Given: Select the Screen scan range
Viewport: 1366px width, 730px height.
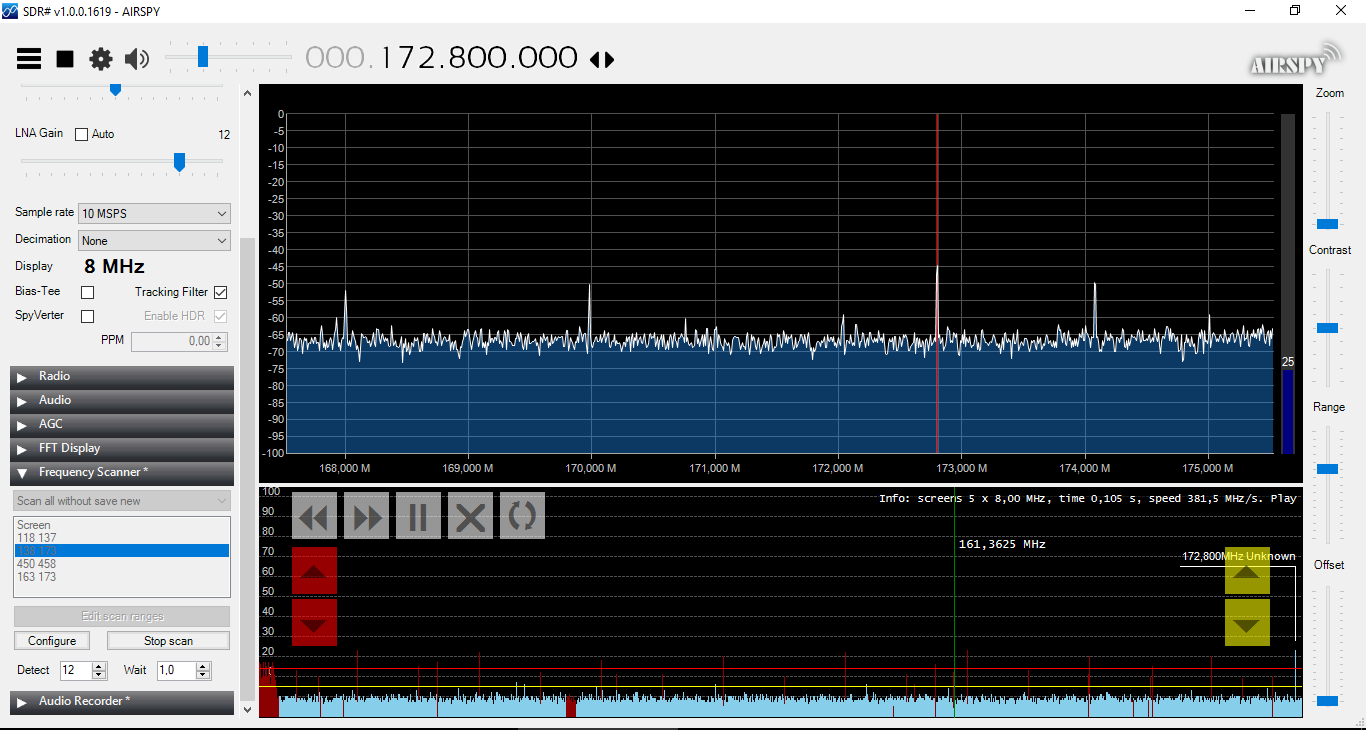Looking at the screenshot, I should pyautogui.click(x=122, y=525).
